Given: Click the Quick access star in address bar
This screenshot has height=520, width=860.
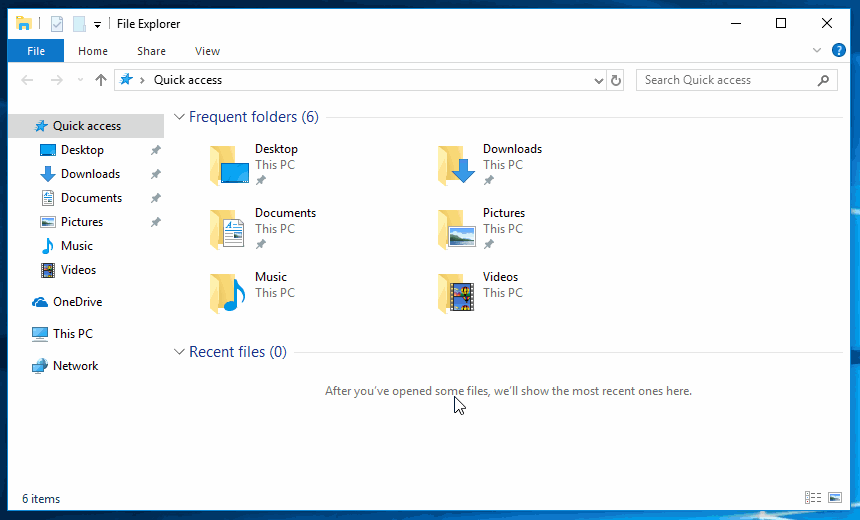Looking at the screenshot, I should (x=126, y=80).
